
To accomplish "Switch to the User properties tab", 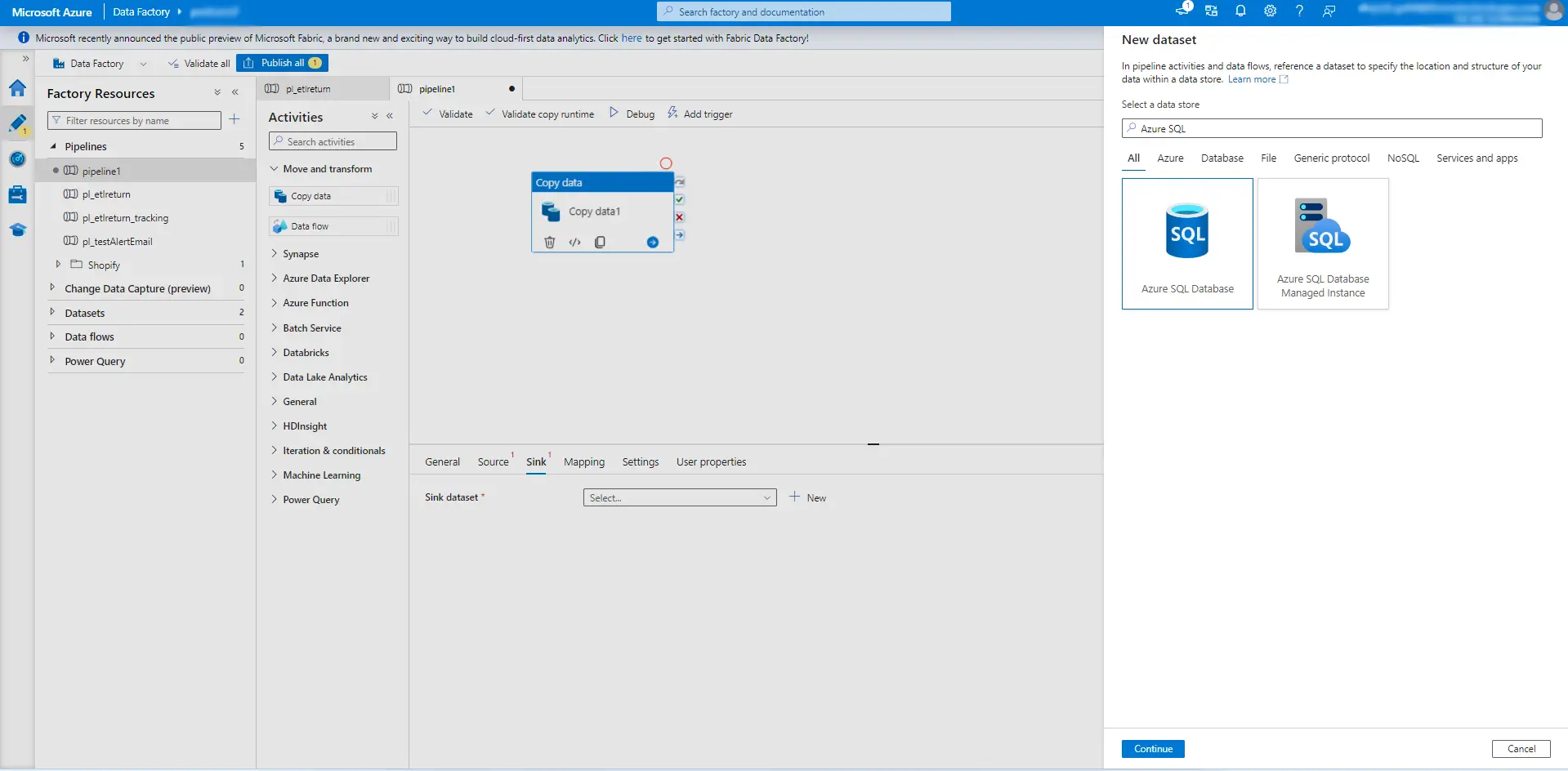I will 712,462.
